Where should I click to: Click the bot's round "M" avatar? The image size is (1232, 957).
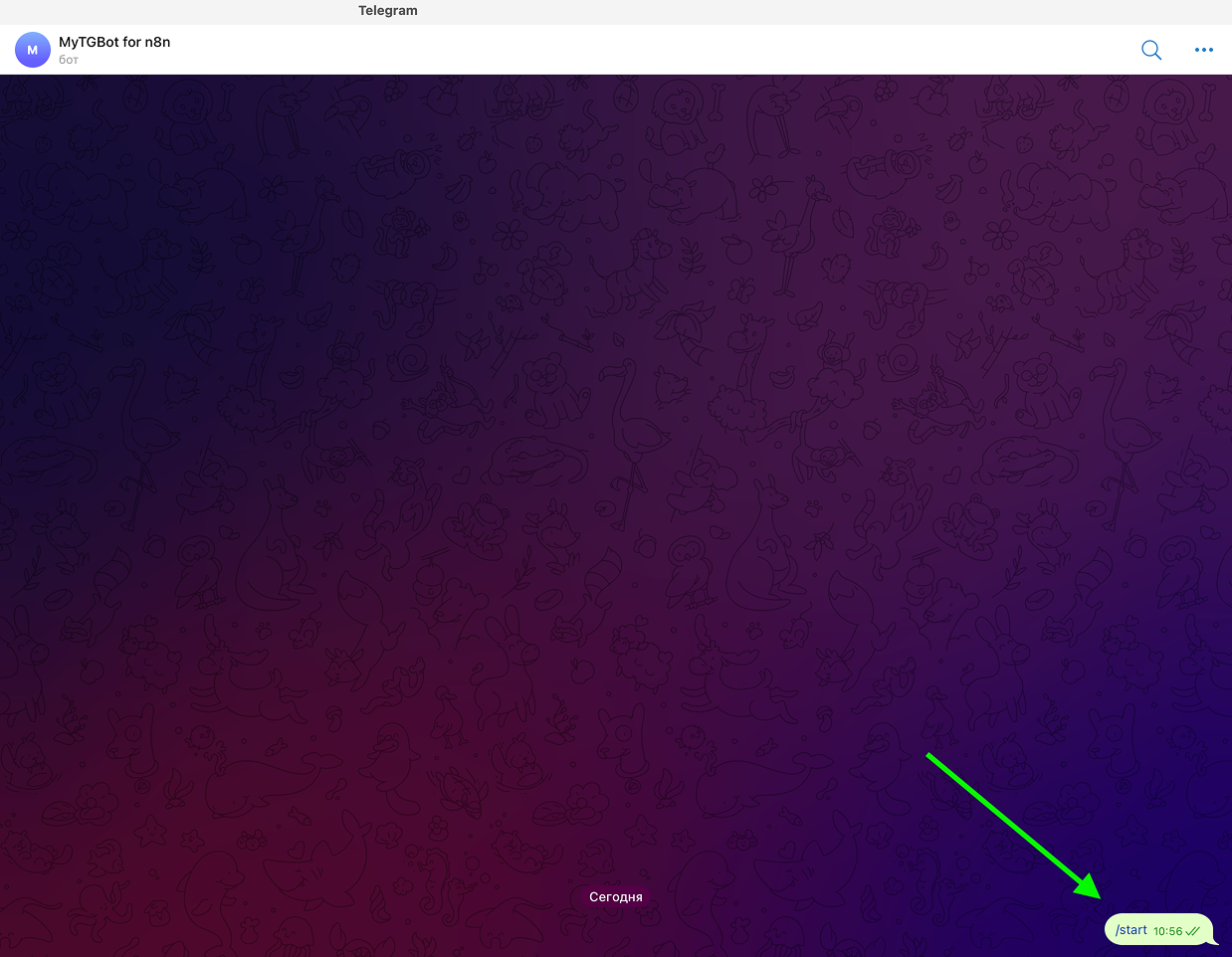33,50
